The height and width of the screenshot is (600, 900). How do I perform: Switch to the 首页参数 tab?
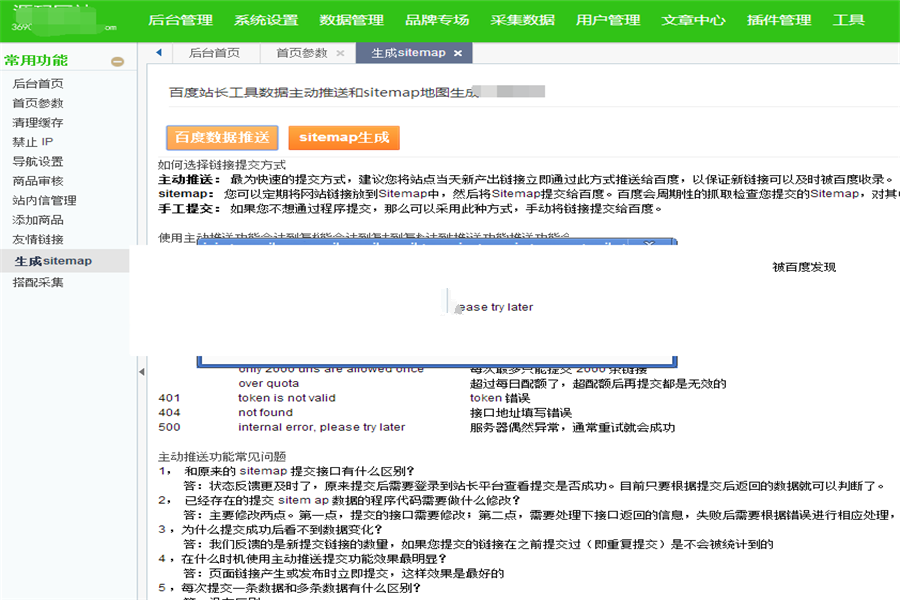(302, 53)
